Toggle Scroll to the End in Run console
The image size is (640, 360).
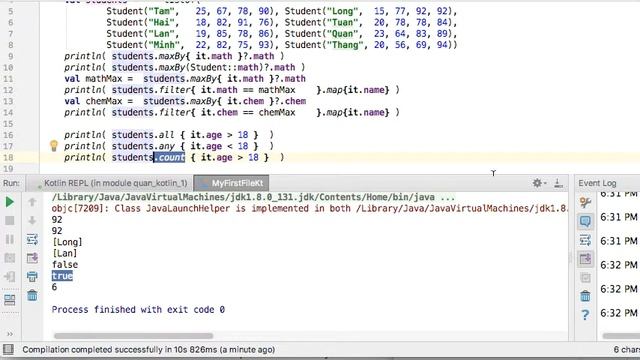pyautogui.click(x=32, y=258)
